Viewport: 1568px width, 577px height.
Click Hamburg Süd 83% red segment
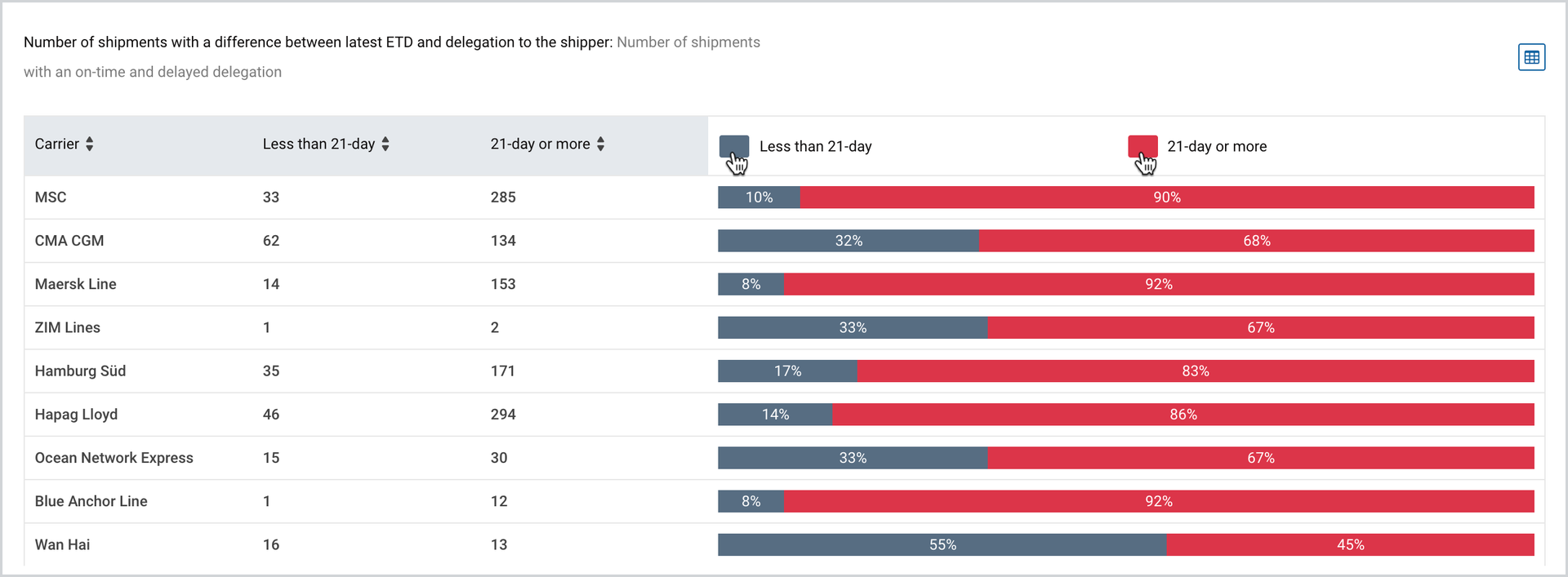point(1196,371)
